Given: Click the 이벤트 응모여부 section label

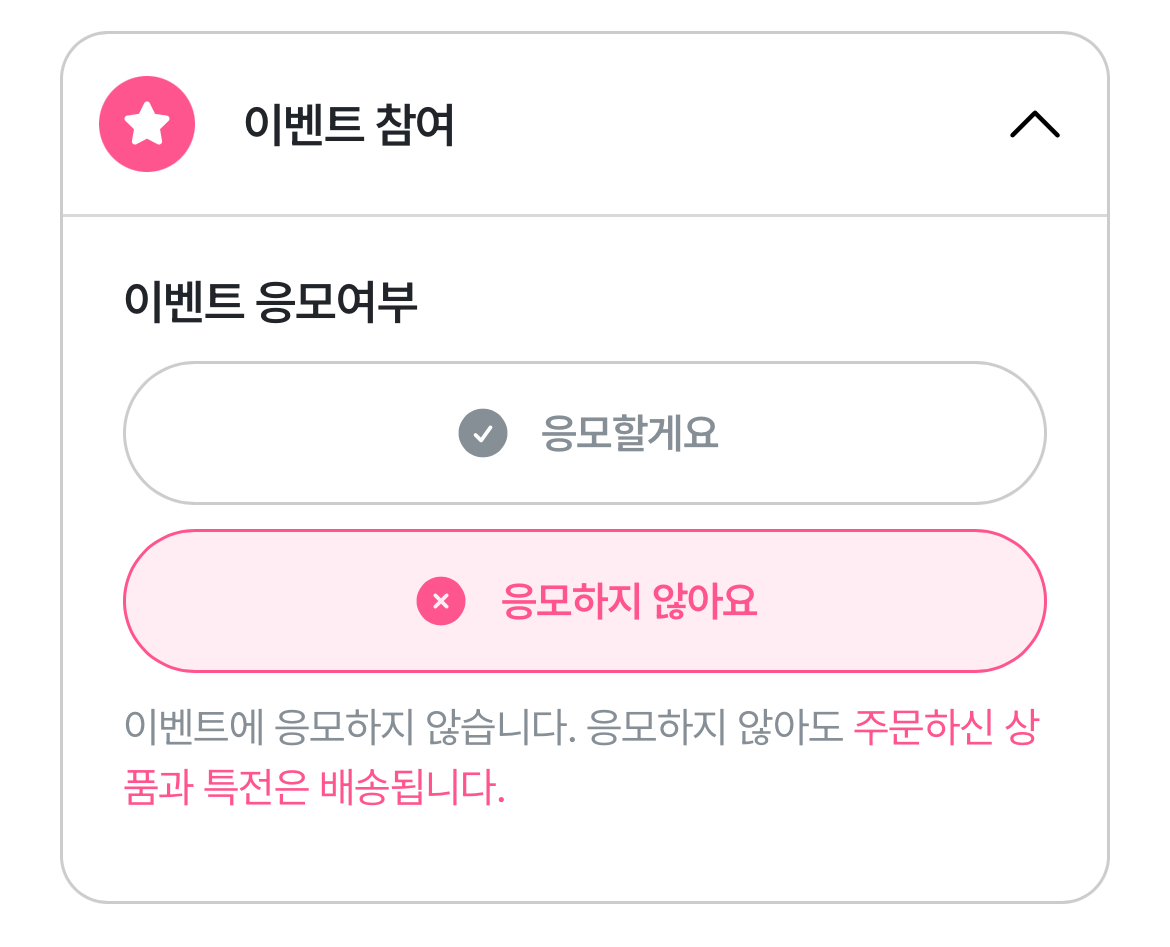Looking at the screenshot, I should pos(270,301).
